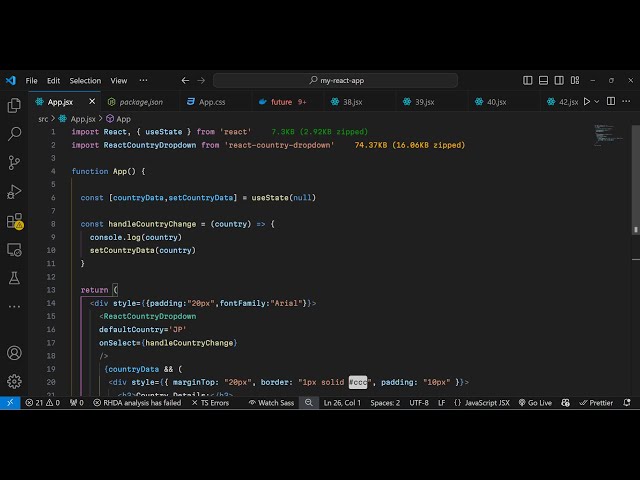Open the Explorer view in activity bar
This screenshot has height=480, width=640.
(14, 105)
